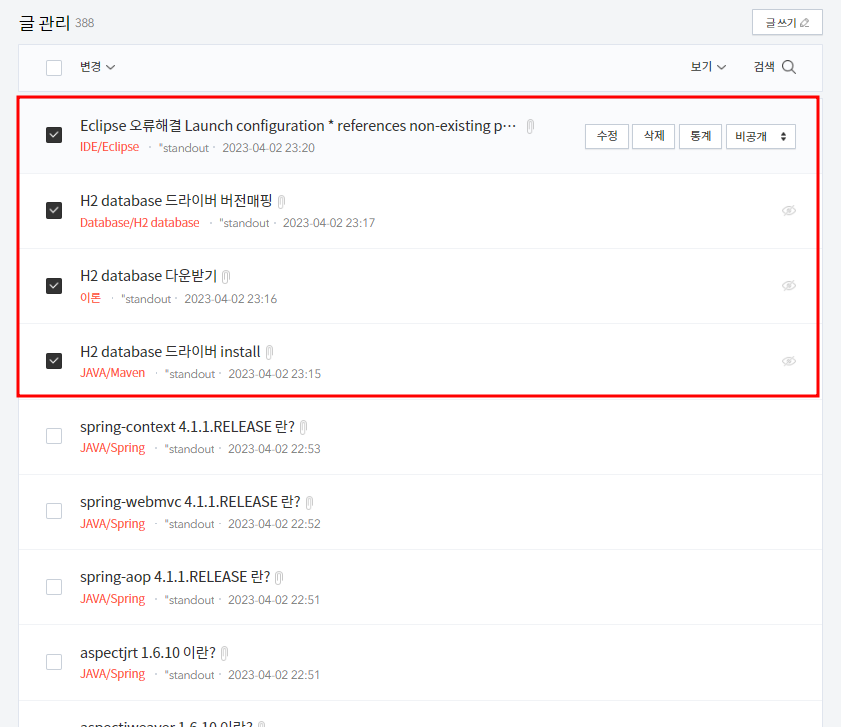Image resolution: width=841 pixels, height=727 pixels.
Task: Click 이론 category link
Action: [90, 298]
